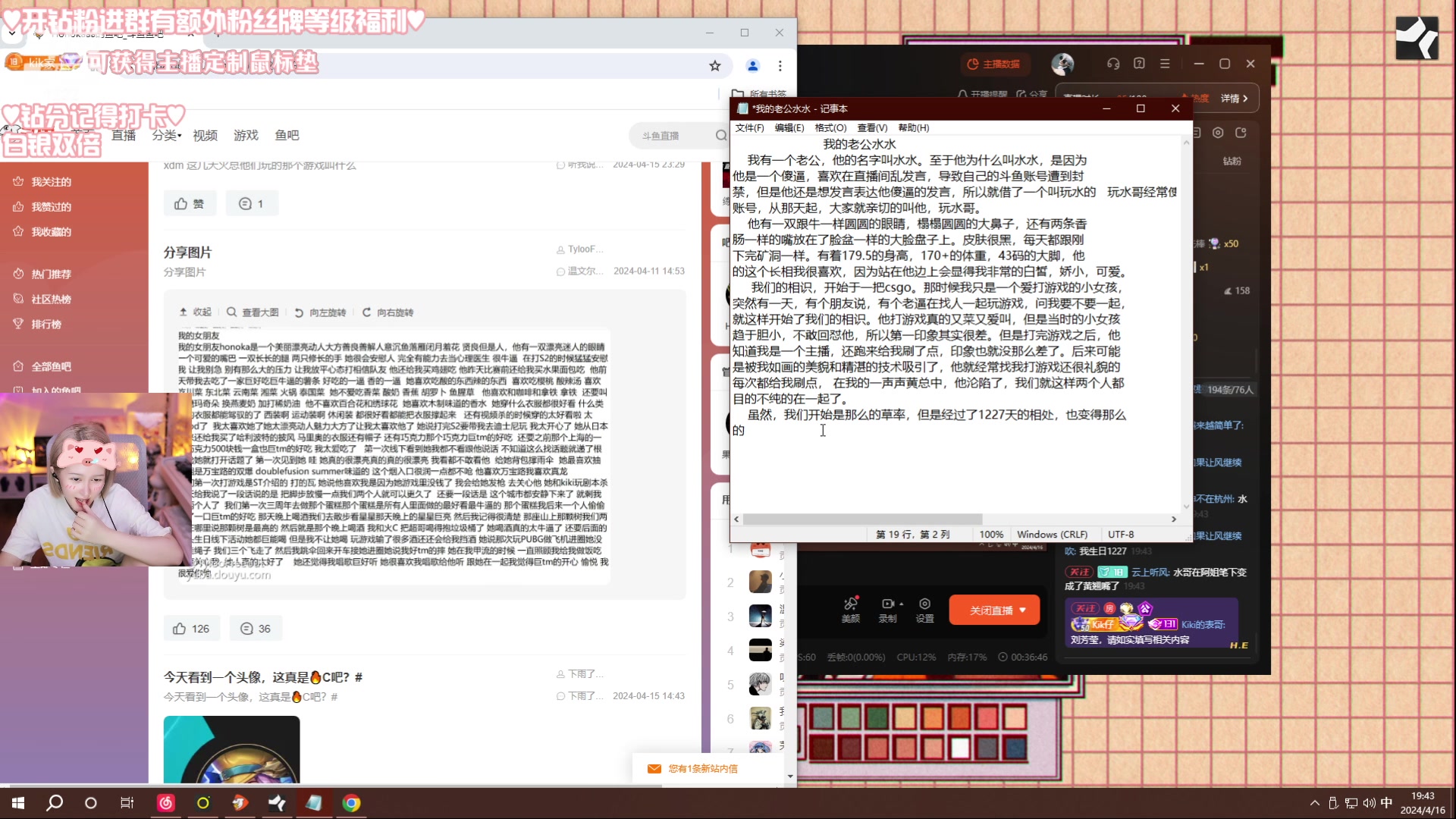
Task: Open the hamburger menu in the streaming app
Action: [1165, 64]
